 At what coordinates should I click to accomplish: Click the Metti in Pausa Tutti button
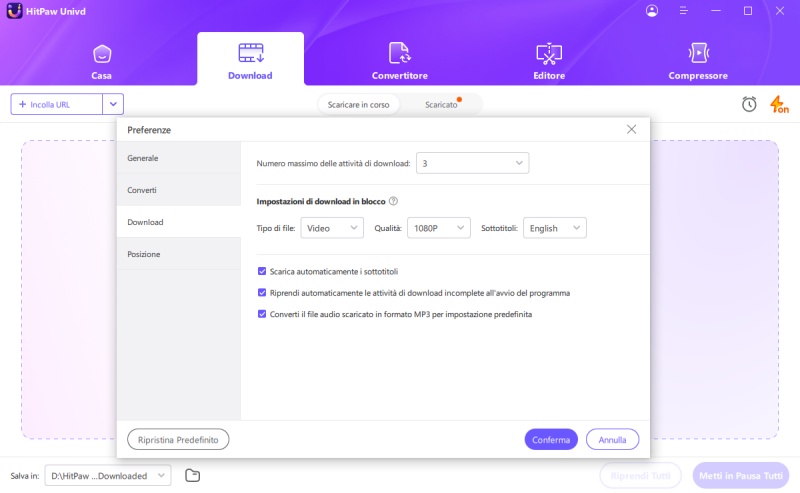pos(741,476)
